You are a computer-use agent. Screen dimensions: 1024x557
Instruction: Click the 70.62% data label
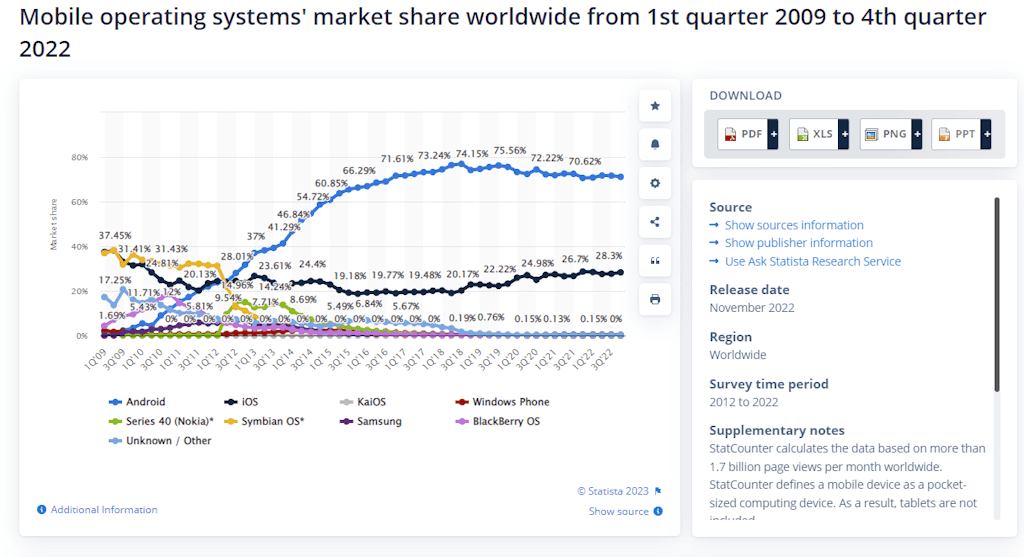(584, 161)
